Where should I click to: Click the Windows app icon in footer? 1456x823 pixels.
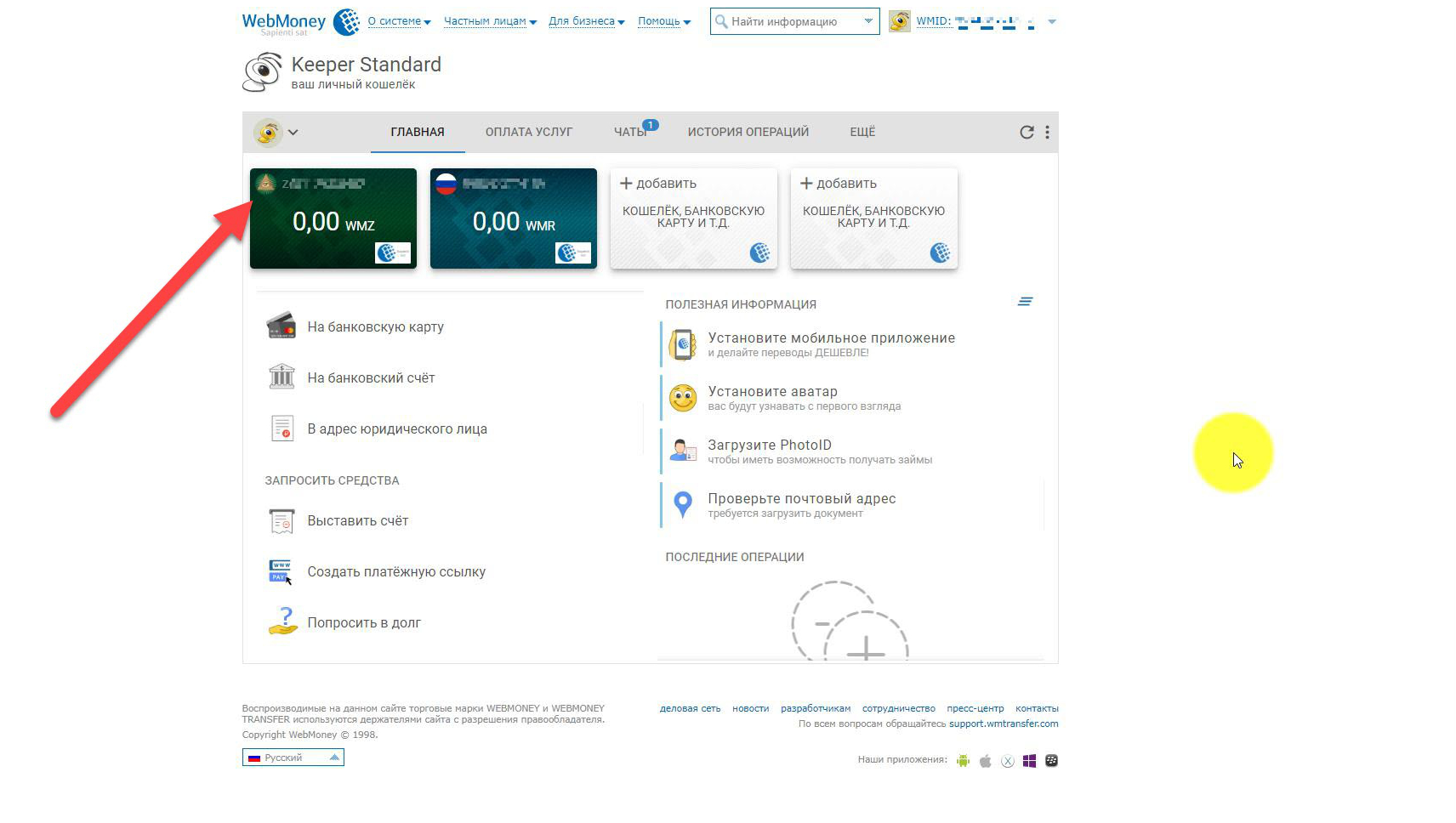(1029, 761)
